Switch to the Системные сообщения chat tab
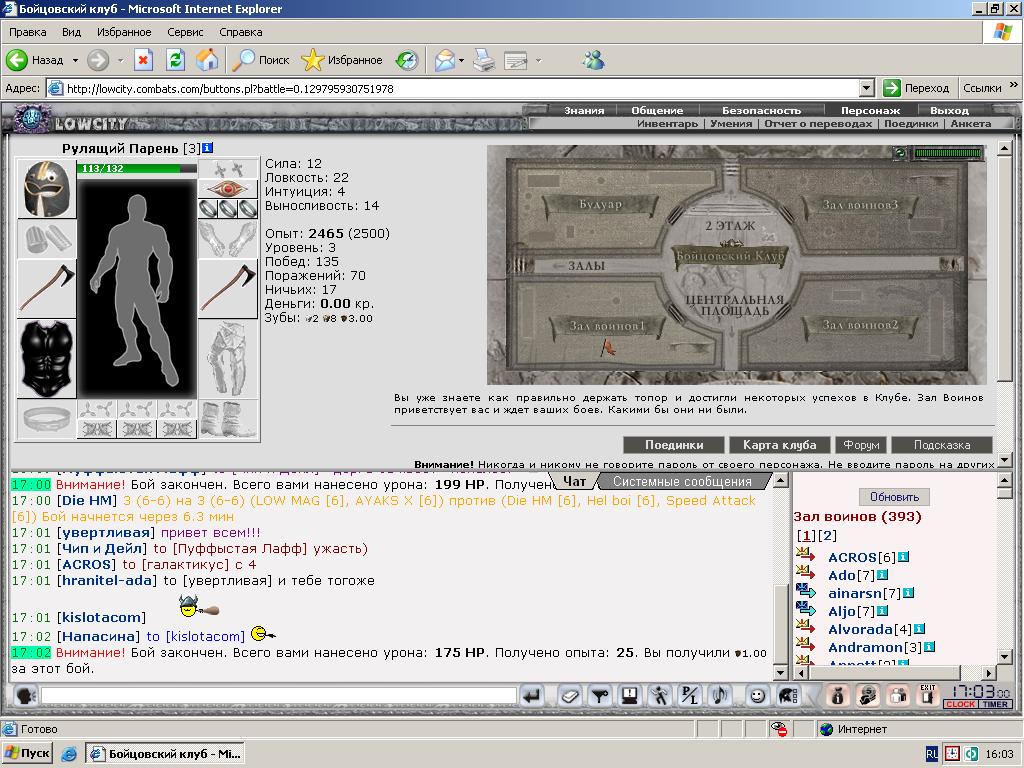The image size is (1024, 768). click(682, 481)
